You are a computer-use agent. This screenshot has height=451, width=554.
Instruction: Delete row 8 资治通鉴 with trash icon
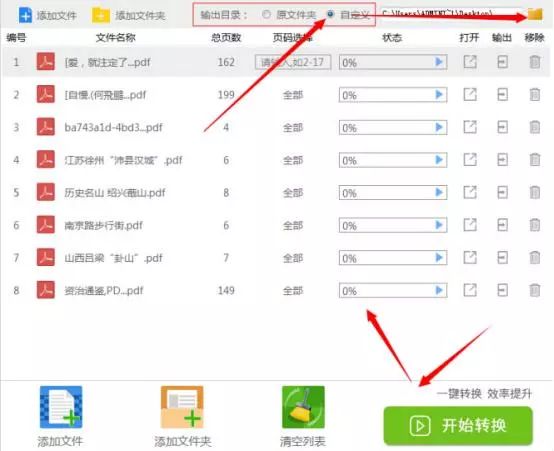535,290
